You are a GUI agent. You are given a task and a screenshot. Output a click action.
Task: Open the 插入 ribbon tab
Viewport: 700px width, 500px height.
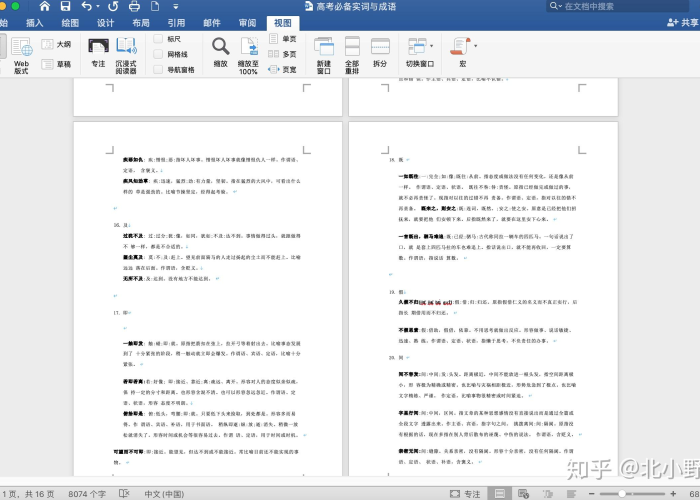pyautogui.click(x=35, y=23)
